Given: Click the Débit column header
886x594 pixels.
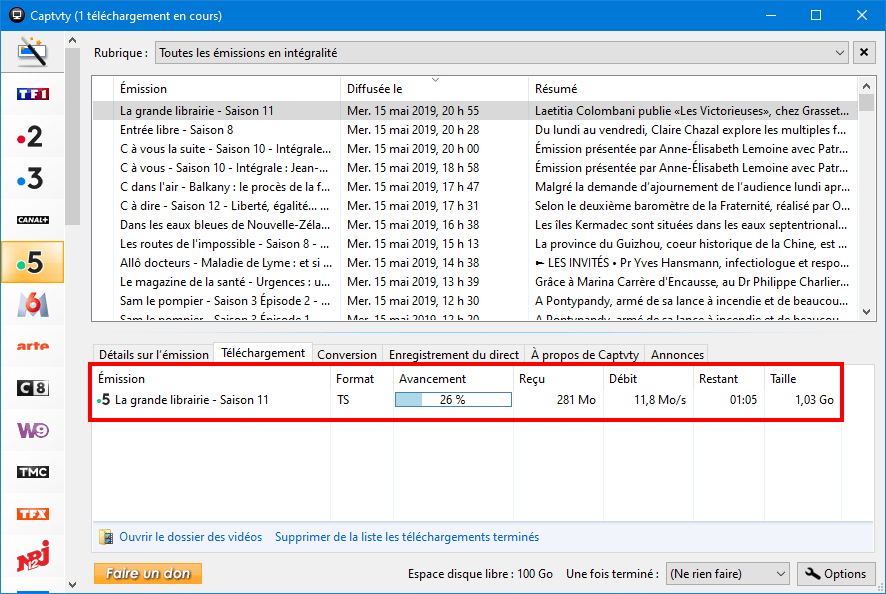Looking at the screenshot, I should point(649,379).
